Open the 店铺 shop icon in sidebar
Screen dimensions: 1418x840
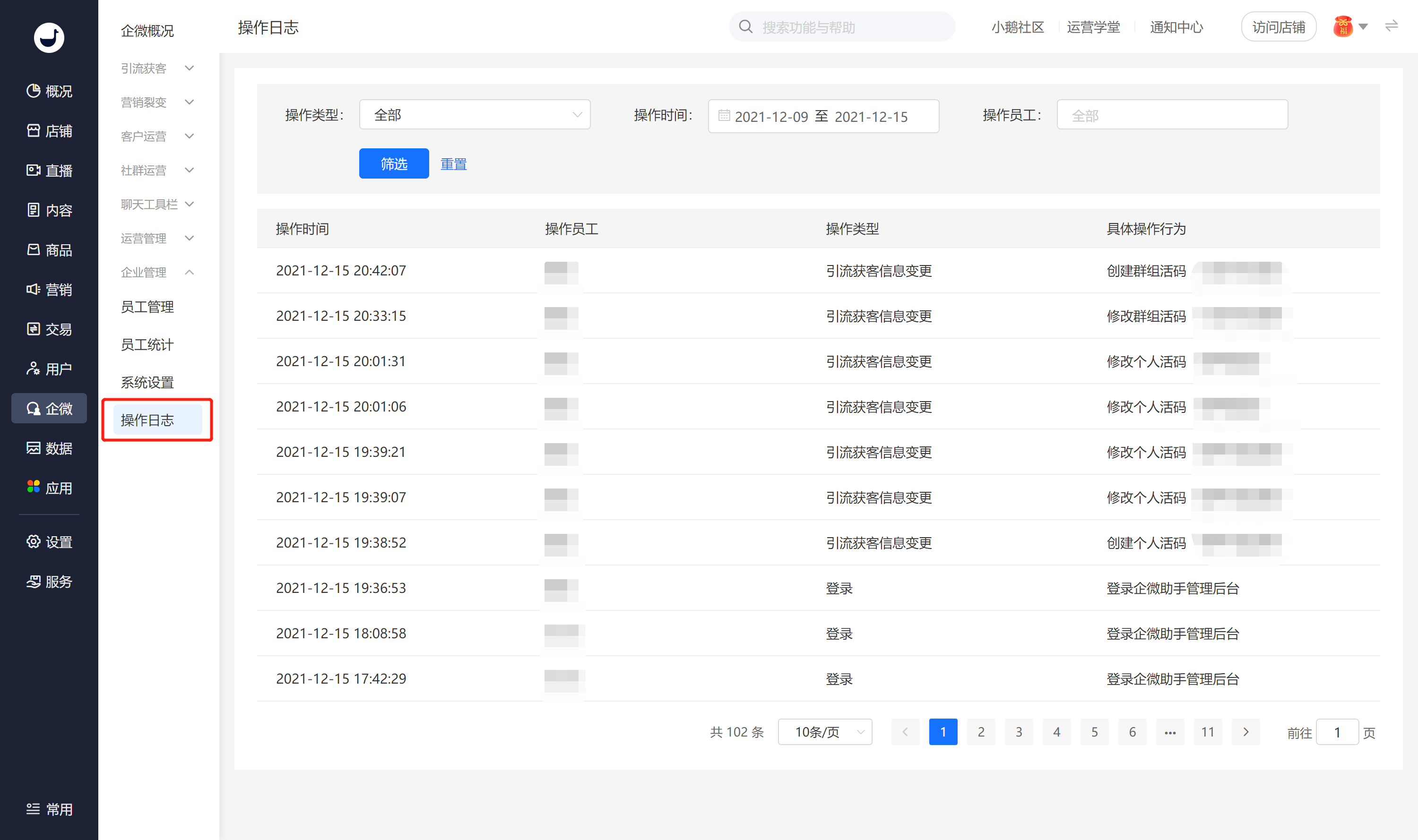pos(34,131)
